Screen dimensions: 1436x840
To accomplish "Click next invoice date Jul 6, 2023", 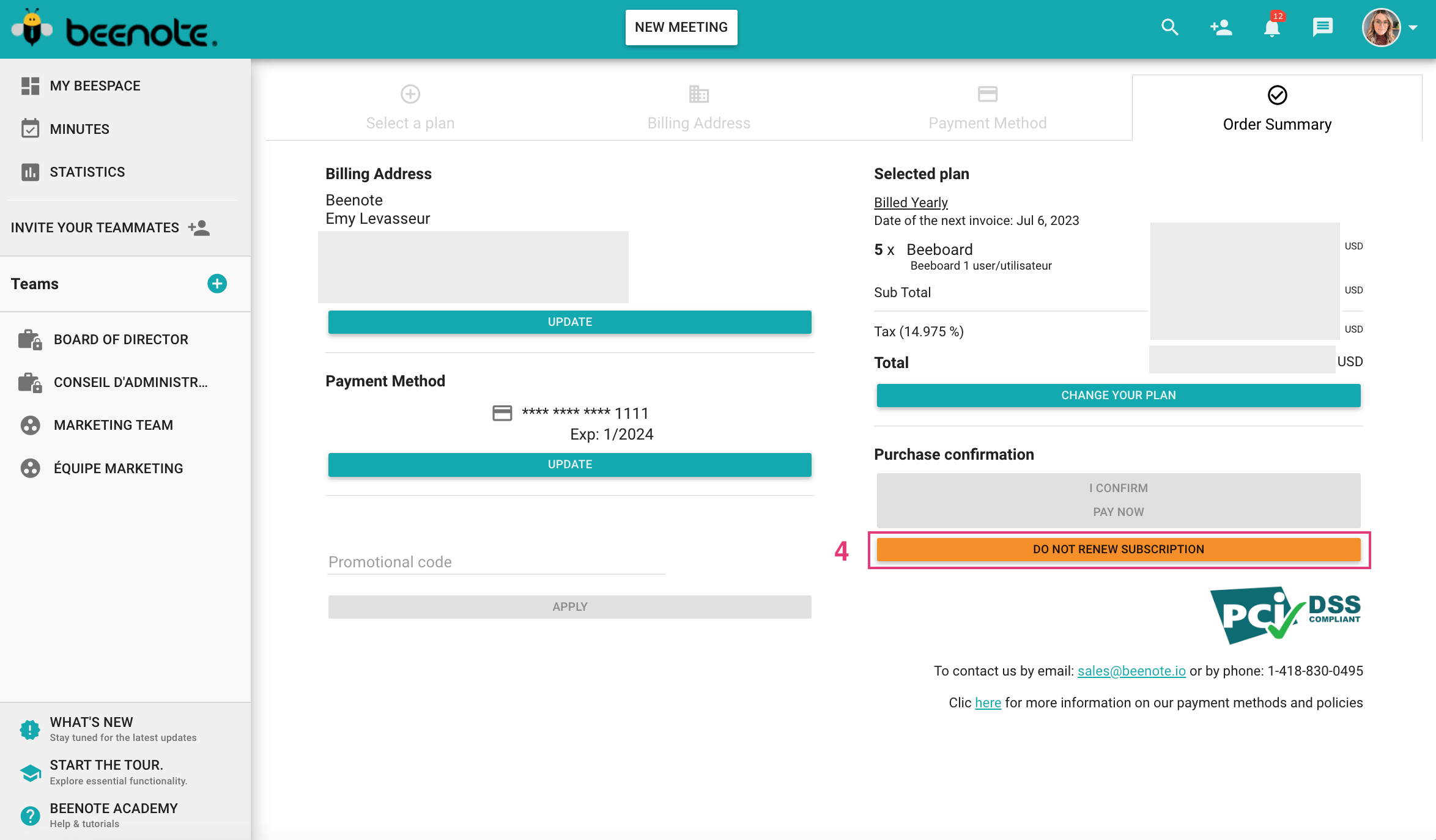I will tap(1048, 221).
